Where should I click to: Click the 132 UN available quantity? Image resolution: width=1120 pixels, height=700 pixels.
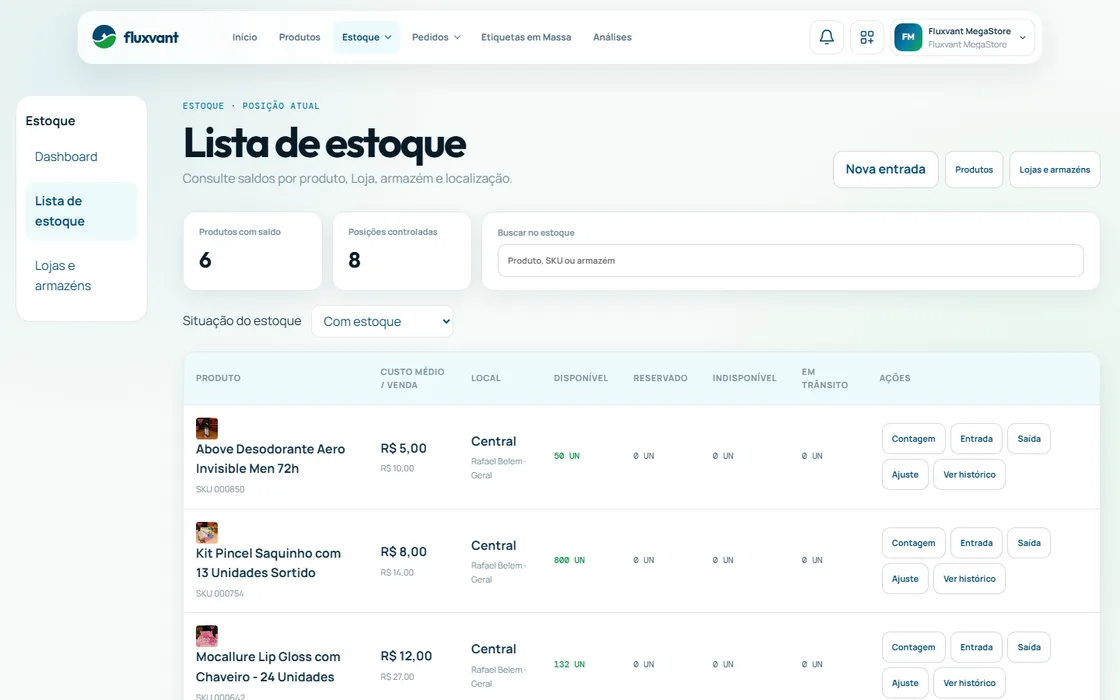point(569,664)
